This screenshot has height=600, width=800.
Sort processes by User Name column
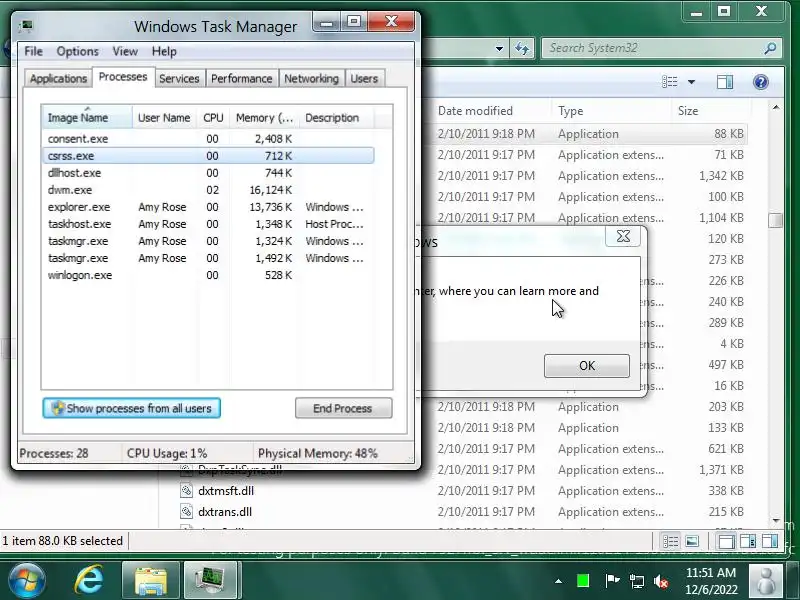tap(164, 117)
